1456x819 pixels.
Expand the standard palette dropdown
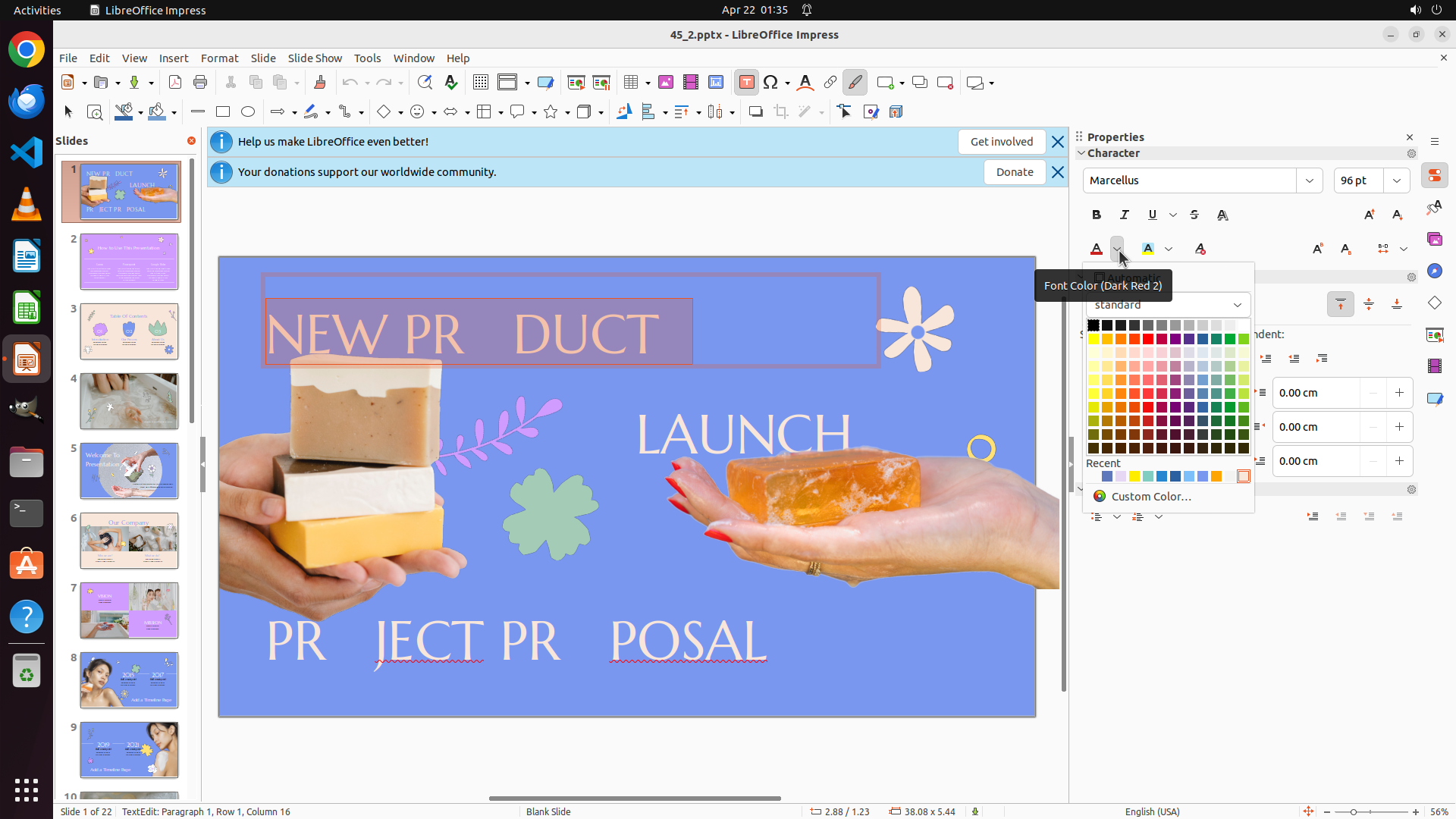pos(1237,305)
